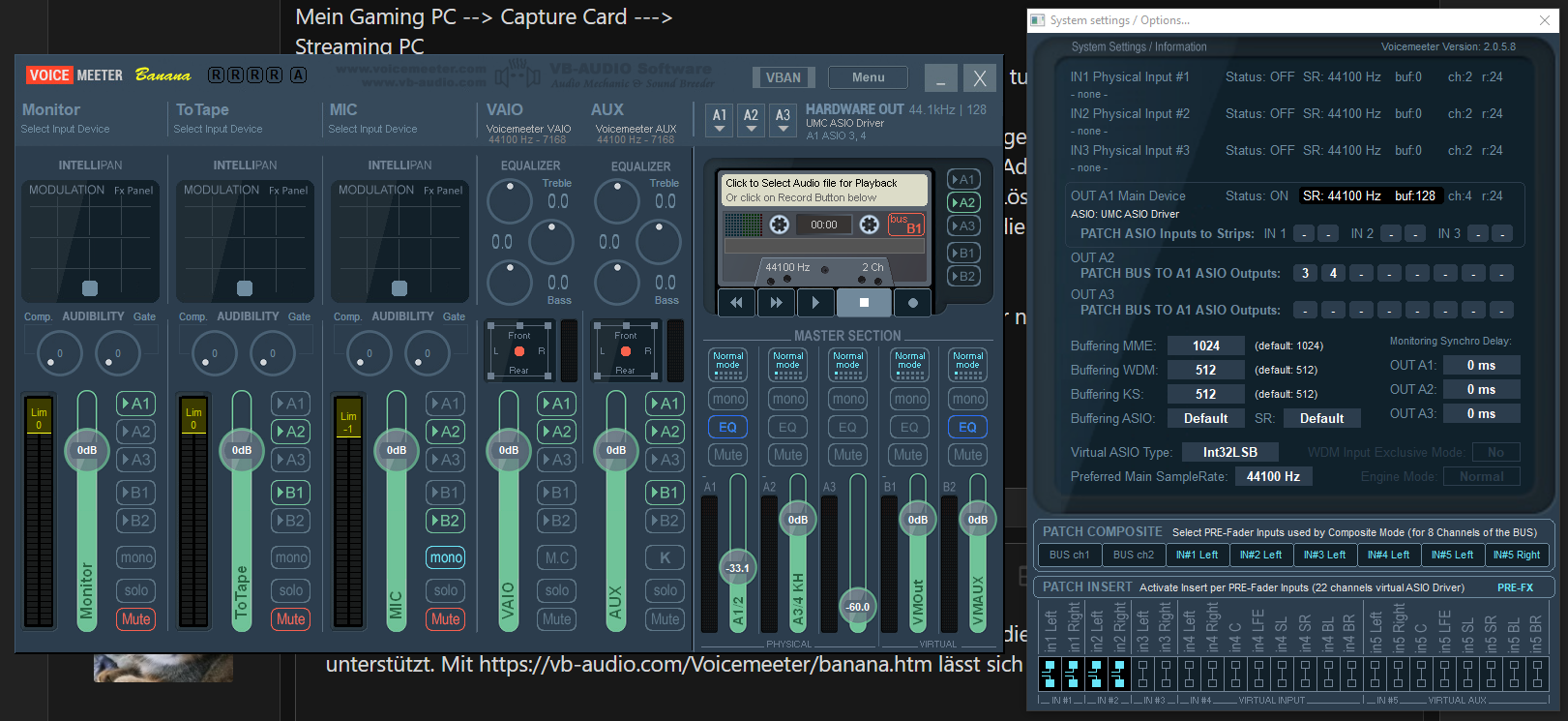The width and height of the screenshot is (1568, 721).
Task: Activate patch insert for in4 LFE
Action: pos(1258,674)
